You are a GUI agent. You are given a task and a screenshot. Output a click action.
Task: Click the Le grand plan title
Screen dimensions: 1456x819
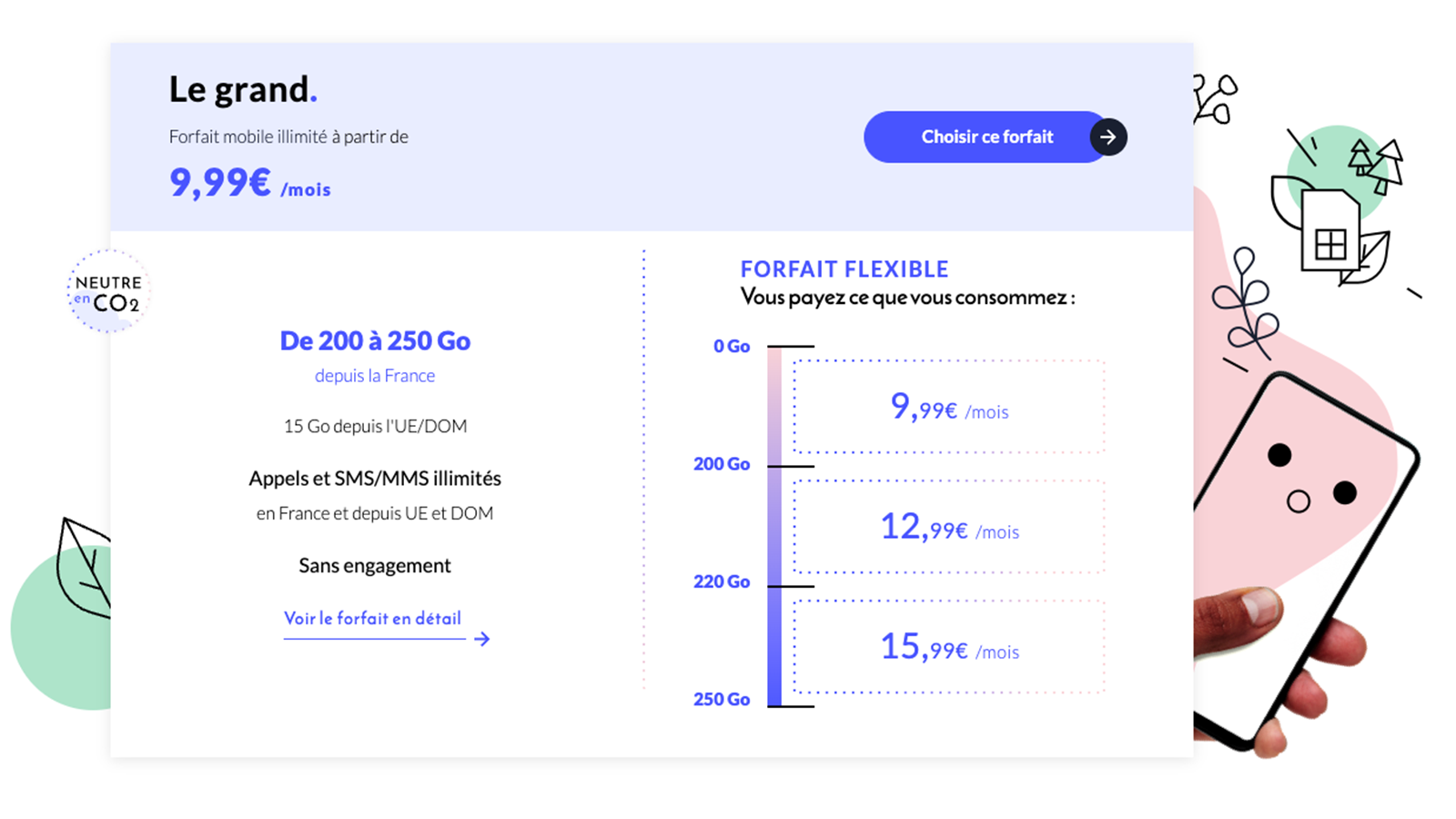coord(242,88)
